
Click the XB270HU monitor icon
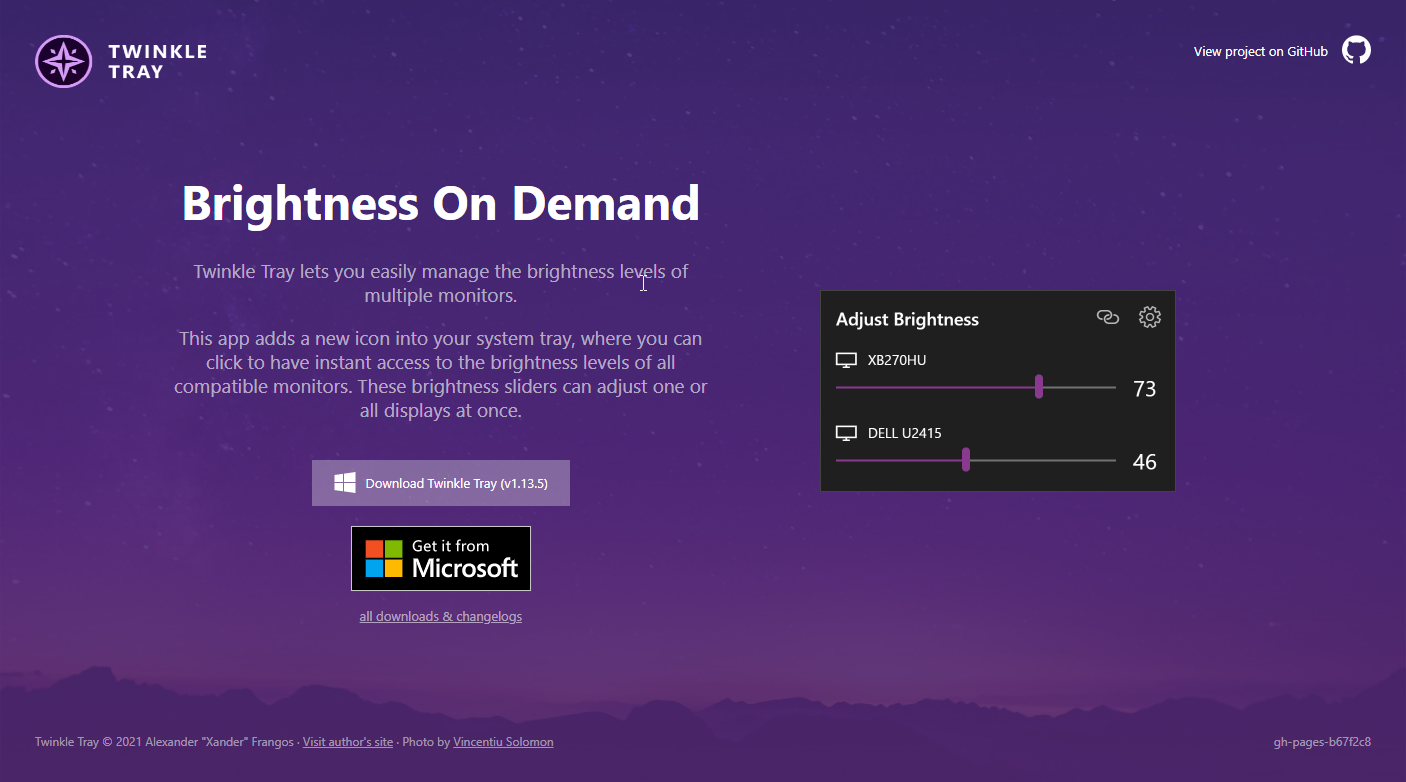pyautogui.click(x=846, y=360)
